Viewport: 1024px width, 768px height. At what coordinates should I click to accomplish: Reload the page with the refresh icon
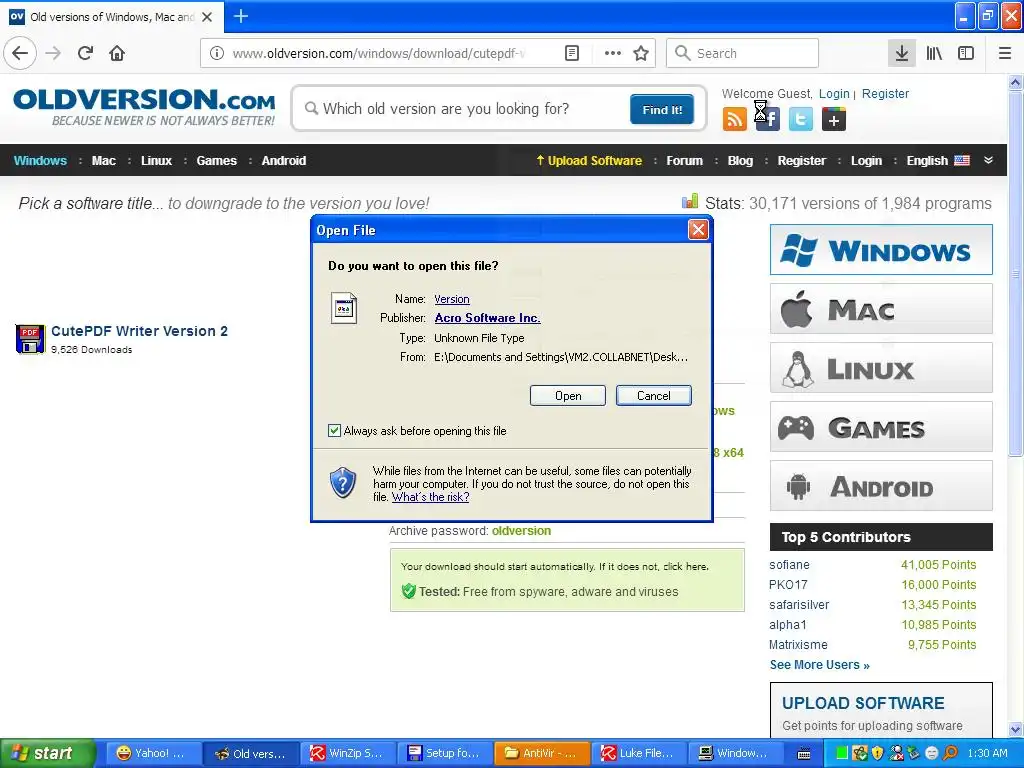pos(85,53)
